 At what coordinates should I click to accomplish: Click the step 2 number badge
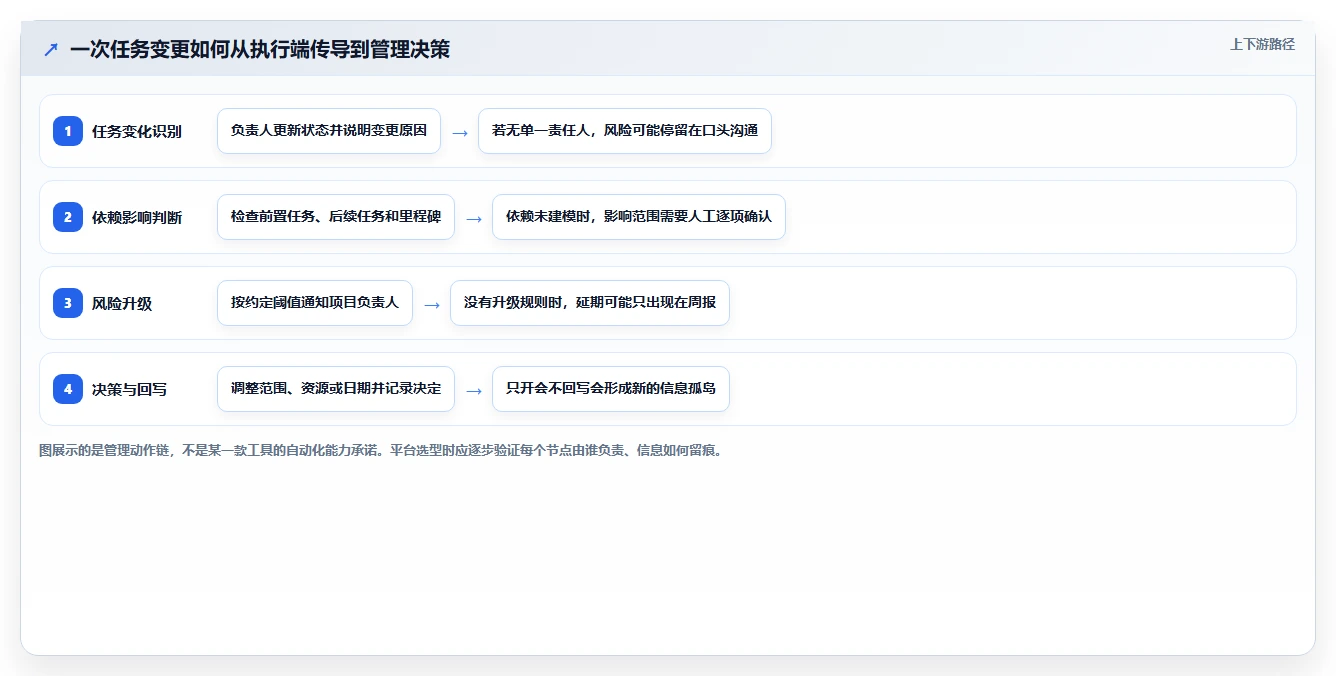tap(68, 217)
